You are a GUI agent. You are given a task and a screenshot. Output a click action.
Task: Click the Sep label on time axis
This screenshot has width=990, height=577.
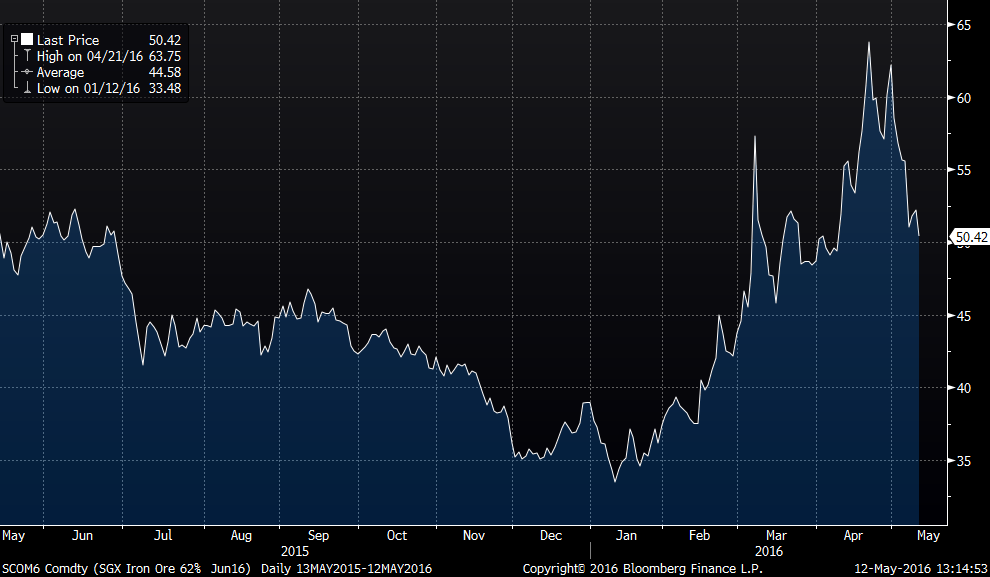pyautogui.click(x=319, y=535)
